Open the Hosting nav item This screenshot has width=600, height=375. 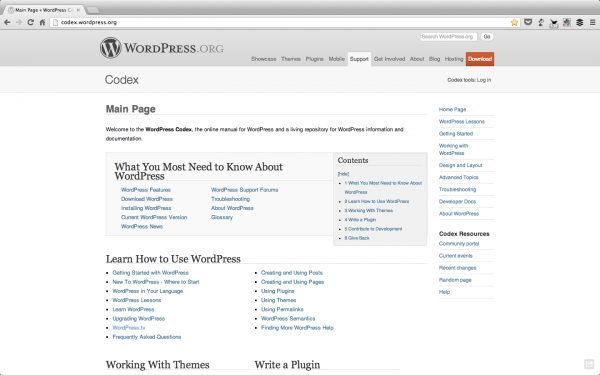coord(454,59)
